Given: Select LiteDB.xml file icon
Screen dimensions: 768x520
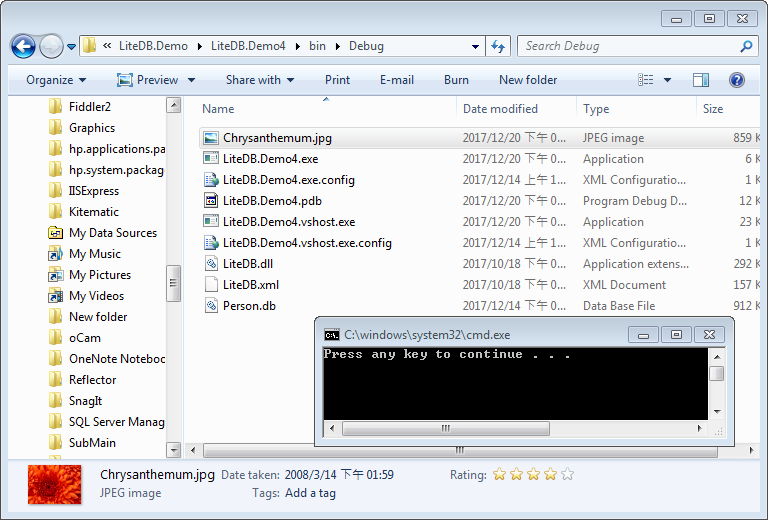Looking at the screenshot, I should (x=211, y=284).
